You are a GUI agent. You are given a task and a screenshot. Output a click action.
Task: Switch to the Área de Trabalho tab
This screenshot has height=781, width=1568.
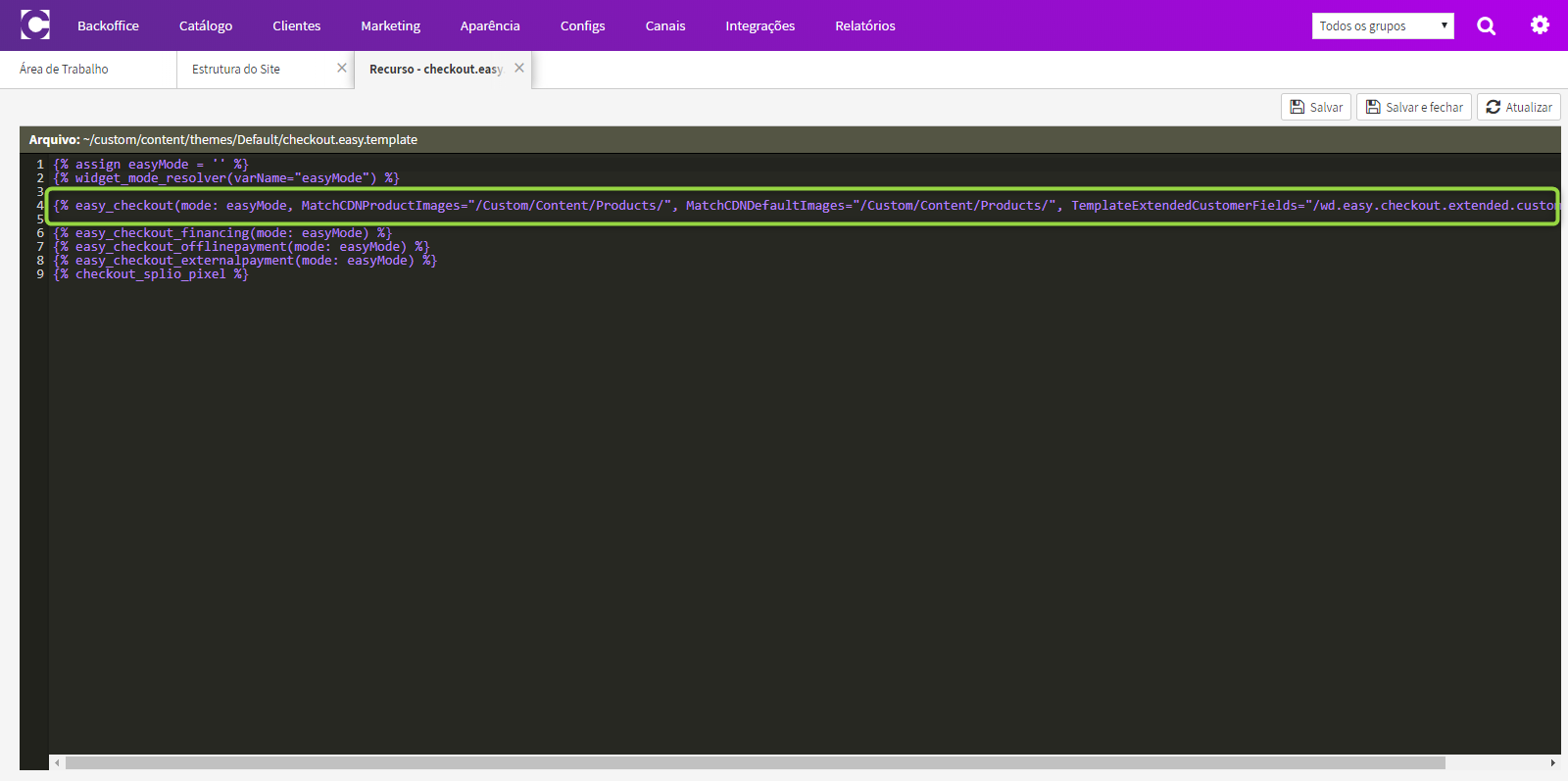[x=88, y=69]
